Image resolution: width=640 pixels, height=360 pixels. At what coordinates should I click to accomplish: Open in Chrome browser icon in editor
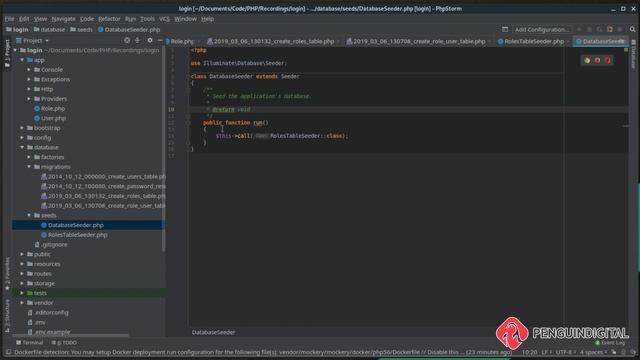(587, 60)
